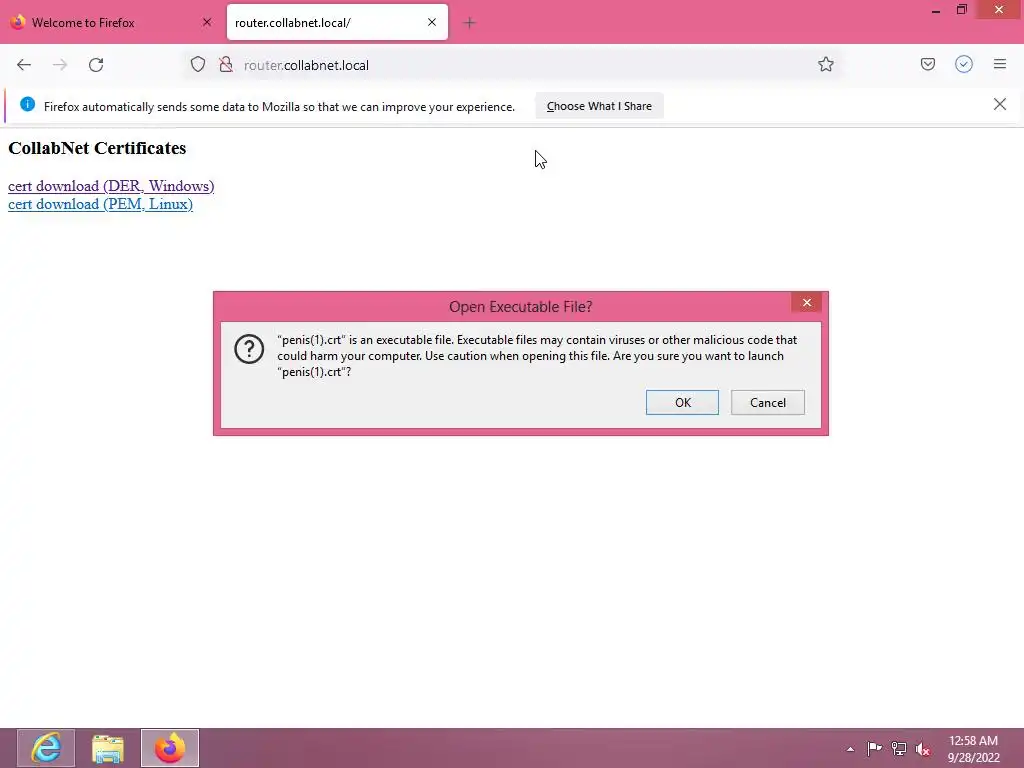1024x768 pixels.
Task: Click the forward navigation arrow
Action: [x=60, y=65]
